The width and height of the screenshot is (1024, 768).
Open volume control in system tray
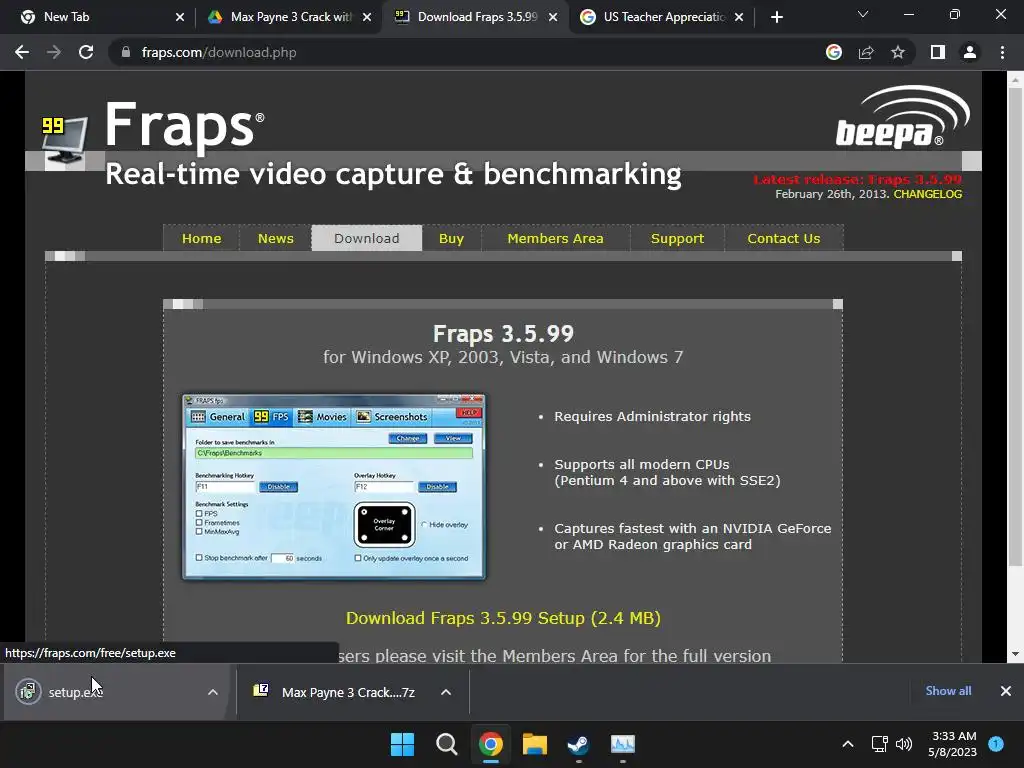pos(904,744)
